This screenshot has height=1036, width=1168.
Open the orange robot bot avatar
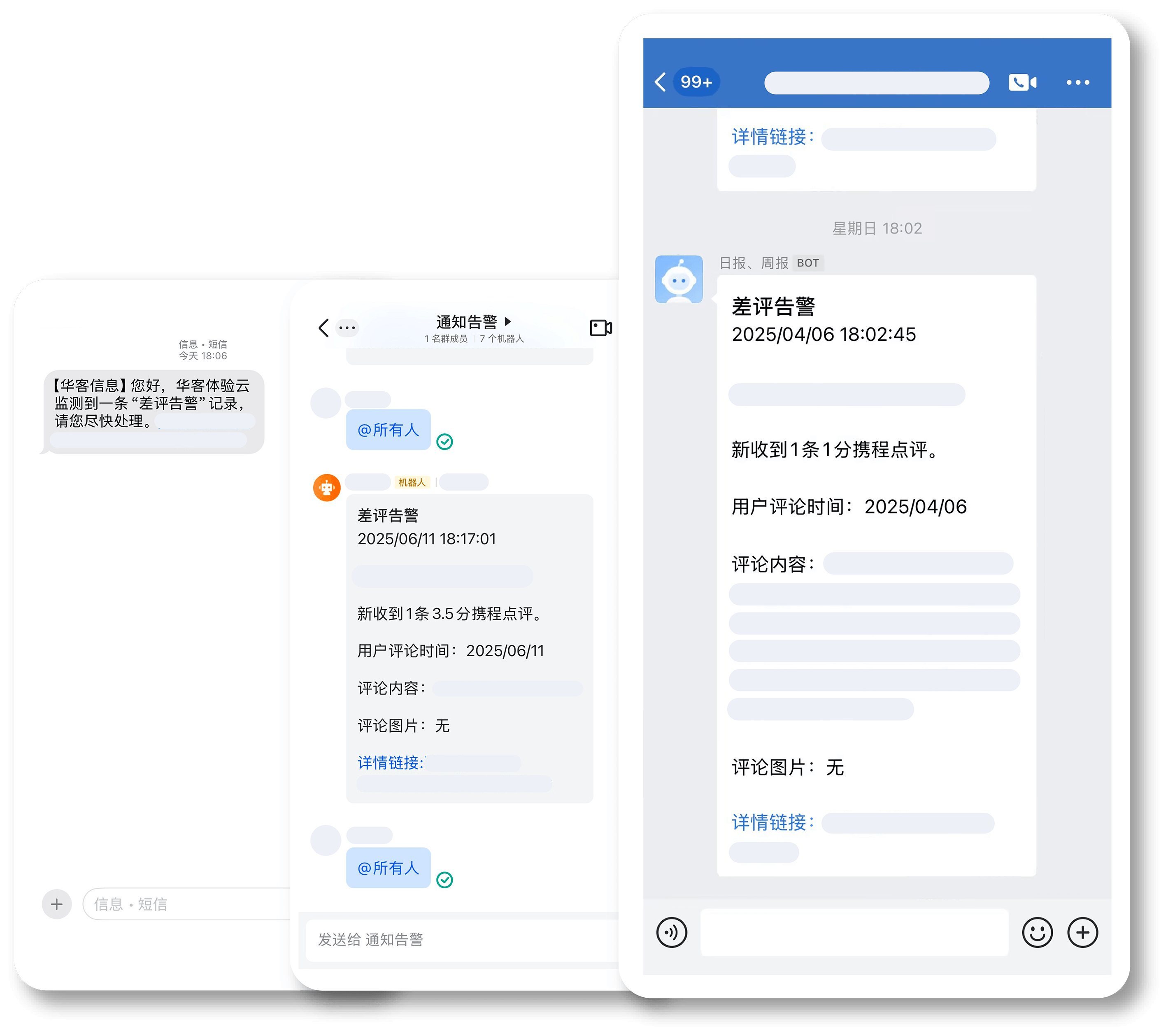tap(327, 487)
